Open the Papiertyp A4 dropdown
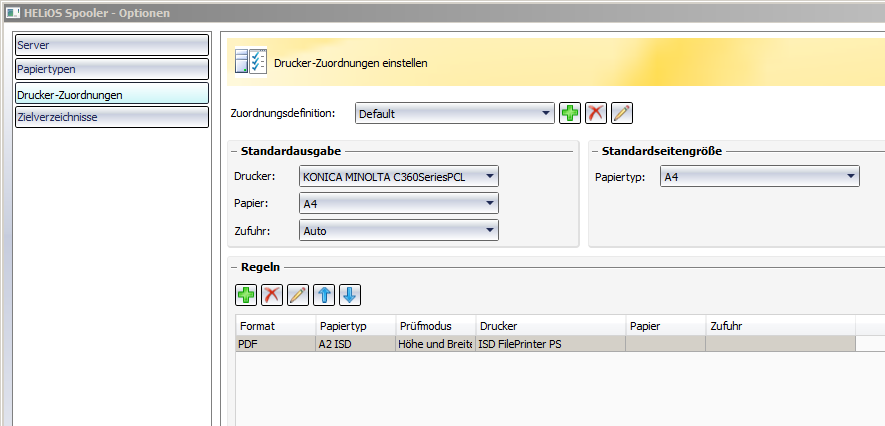The image size is (885, 426). click(760, 177)
